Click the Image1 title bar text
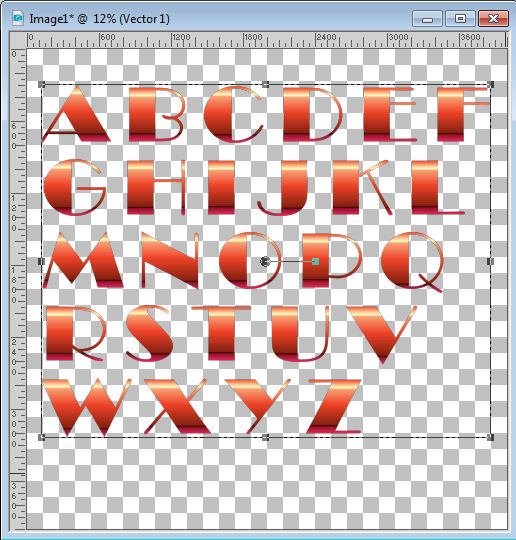The width and height of the screenshot is (516, 540). (x=99, y=19)
